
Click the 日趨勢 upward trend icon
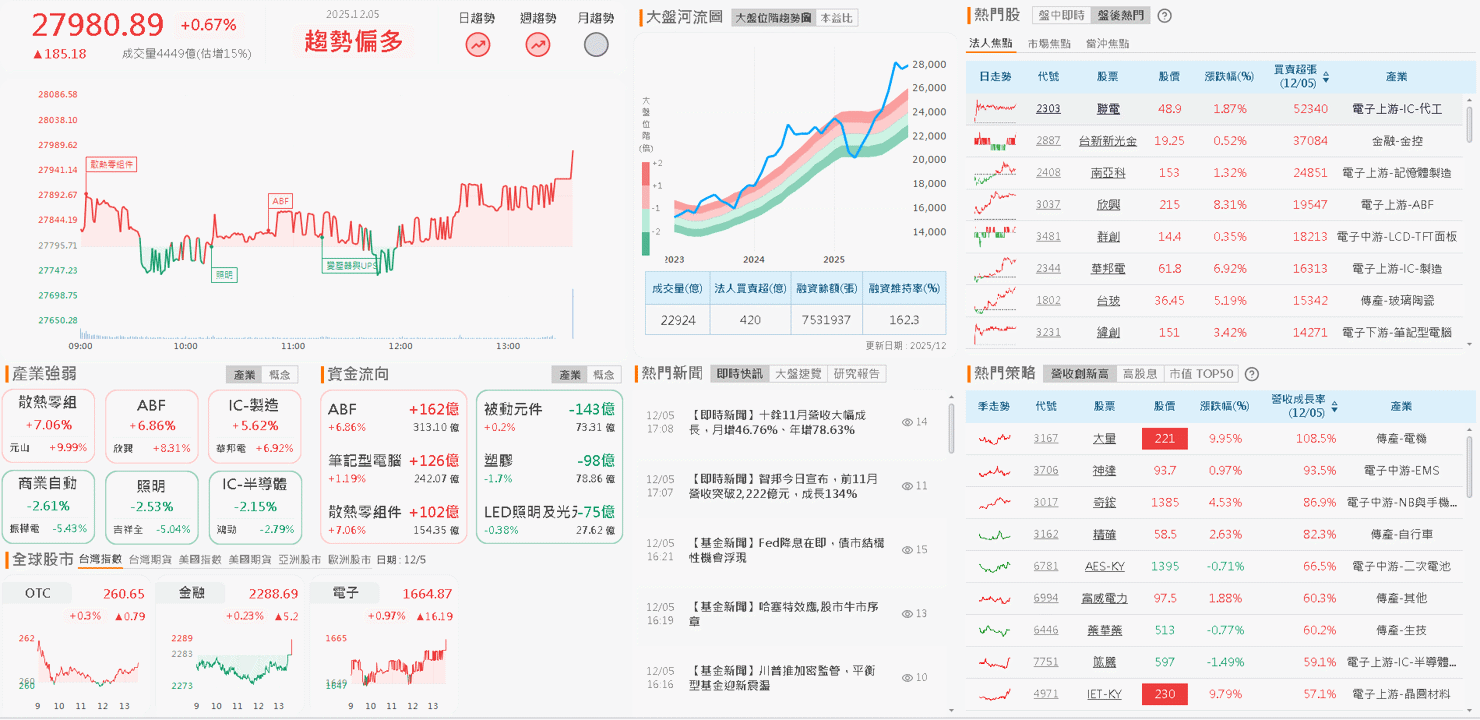pyautogui.click(x=478, y=44)
